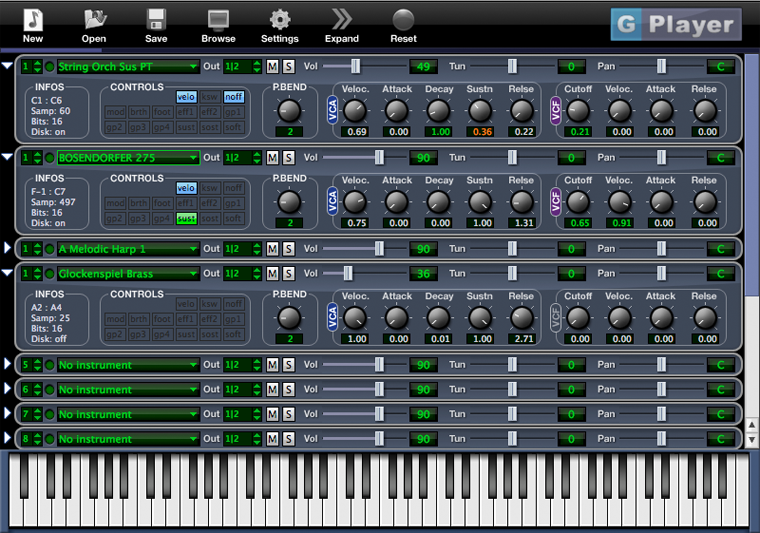
Task: Click the Tun value field of slot 8
Action: coord(571,439)
